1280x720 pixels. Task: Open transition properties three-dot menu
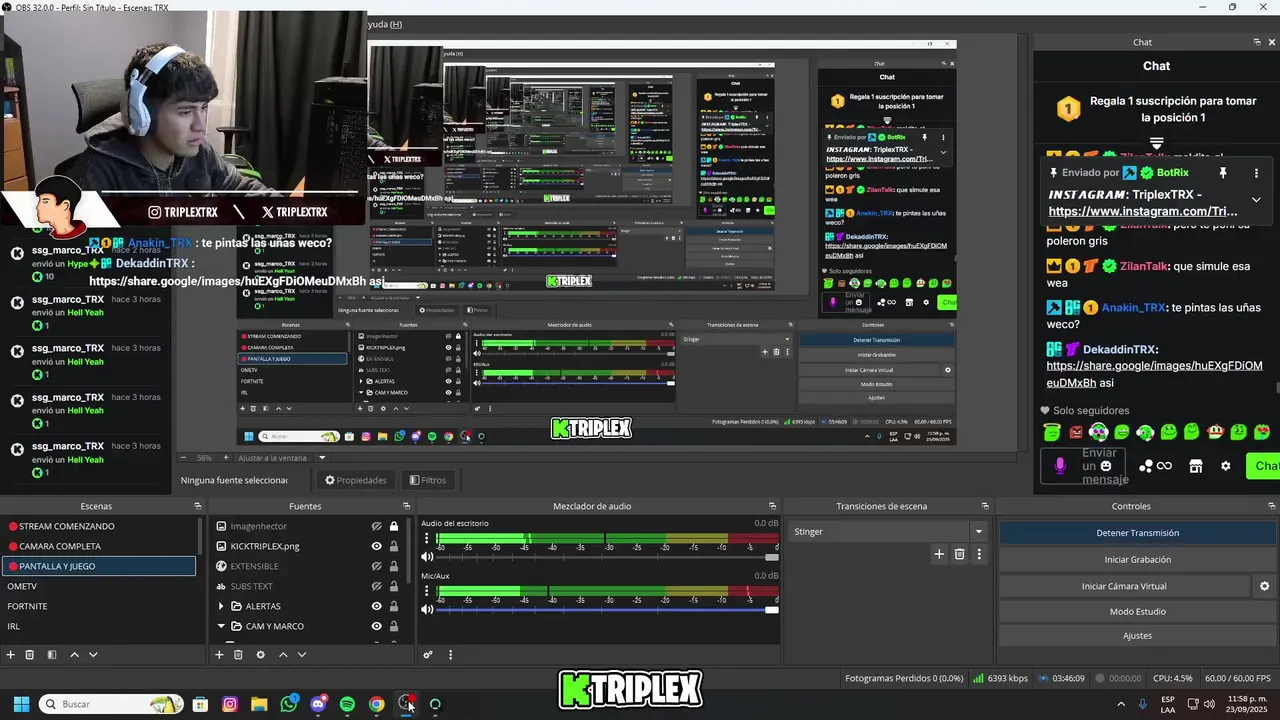tap(979, 554)
